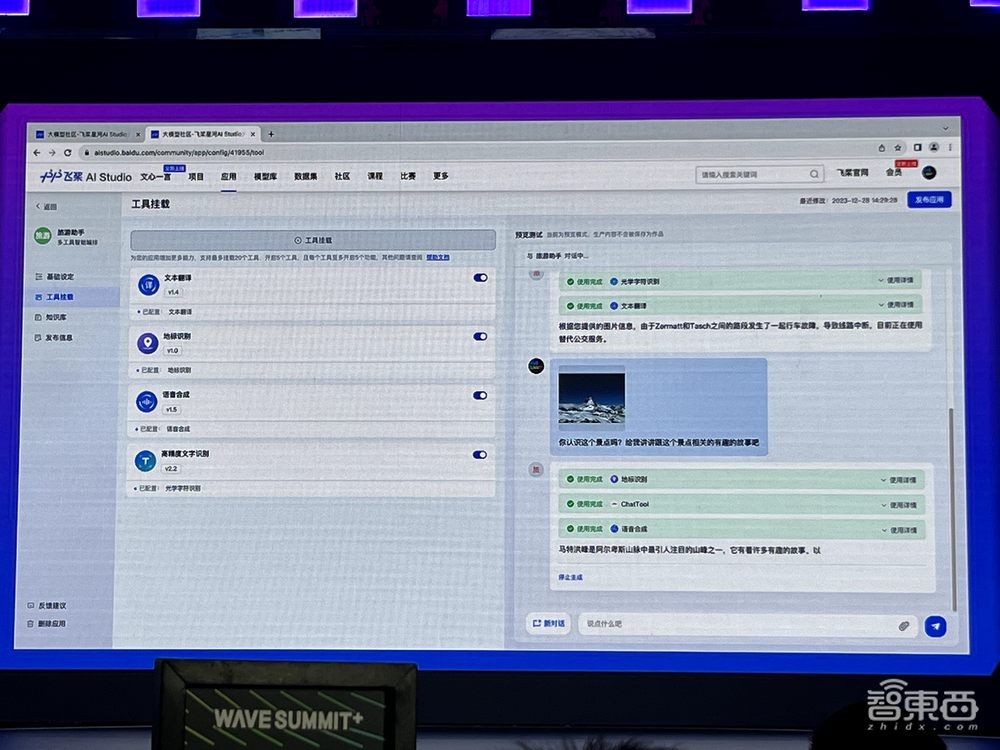Viewport: 1000px width, 750px height.
Task: Toggle off the 语音合成 tool
Action: tap(480, 395)
